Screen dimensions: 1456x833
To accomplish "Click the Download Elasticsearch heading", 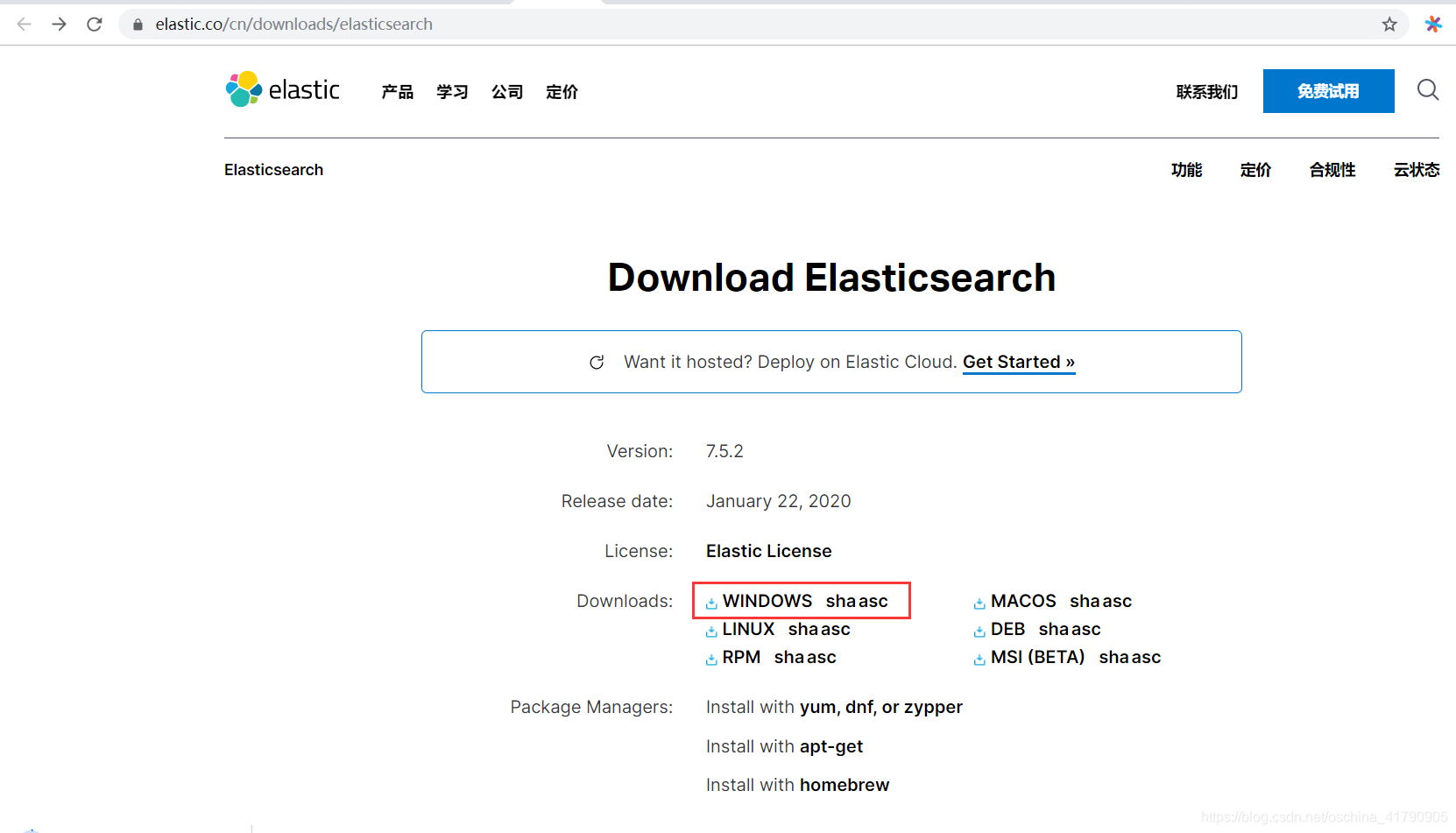I will (x=831, y=278).
